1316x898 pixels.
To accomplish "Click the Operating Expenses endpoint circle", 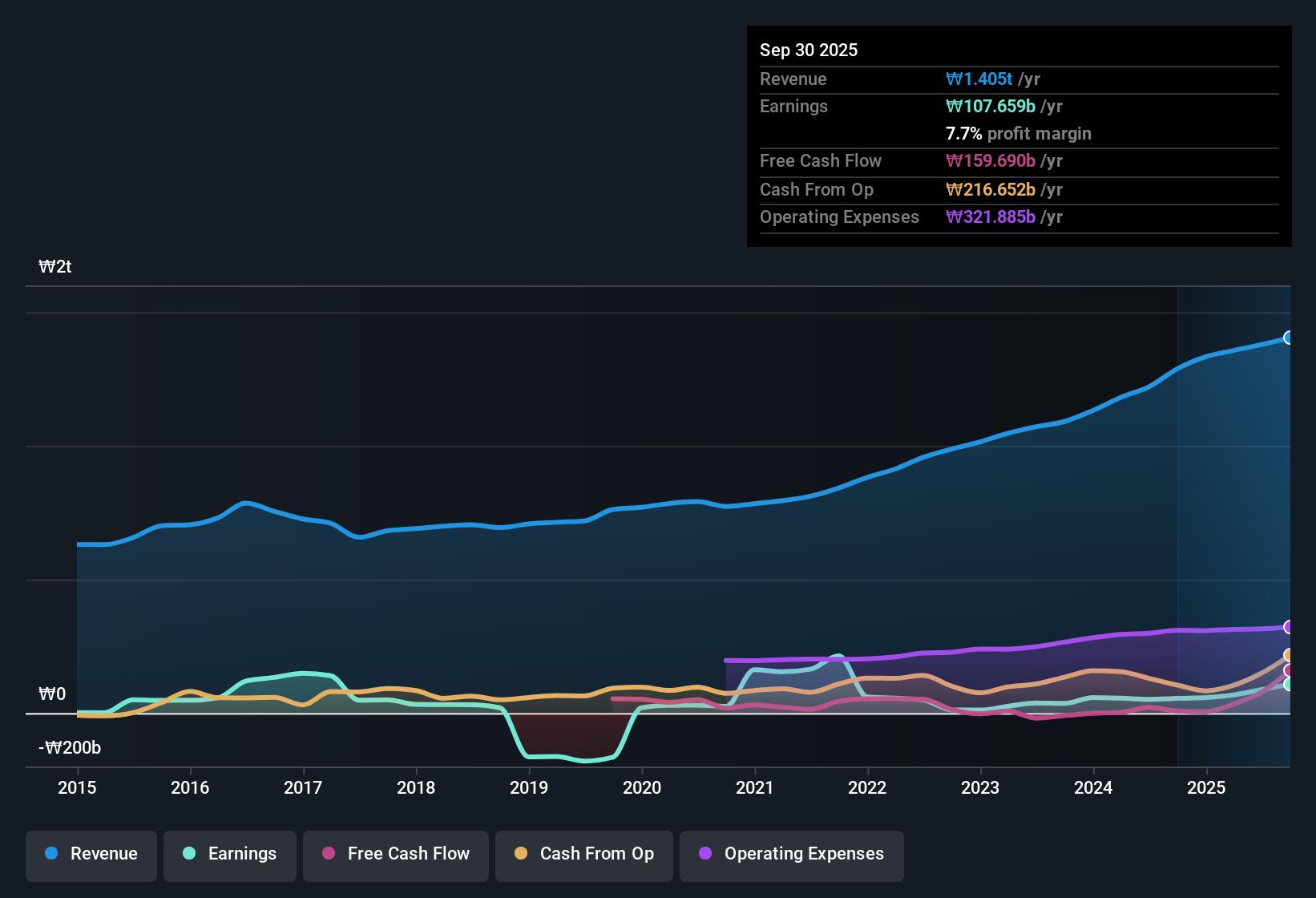I will click(x=1288, y=628).
